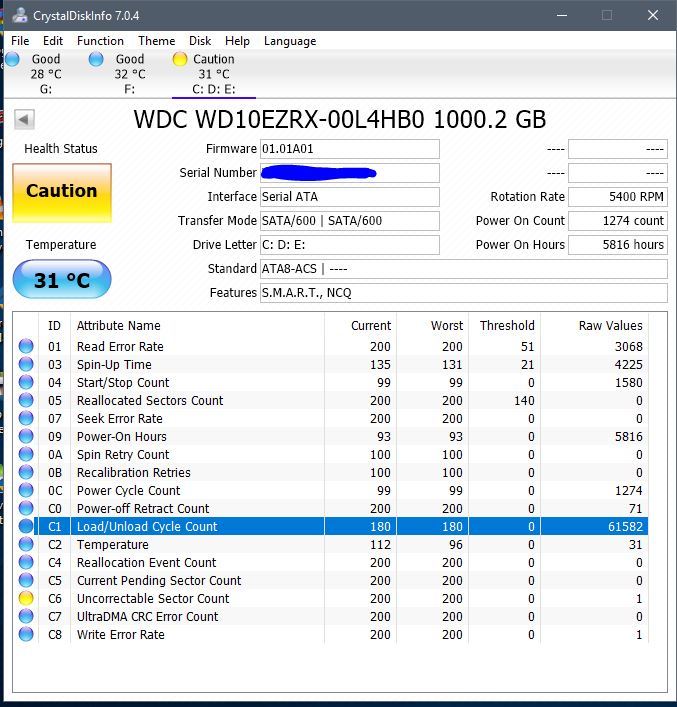Click status orb for UltraDMA CRC Error Count

click(x=26, y=617)
